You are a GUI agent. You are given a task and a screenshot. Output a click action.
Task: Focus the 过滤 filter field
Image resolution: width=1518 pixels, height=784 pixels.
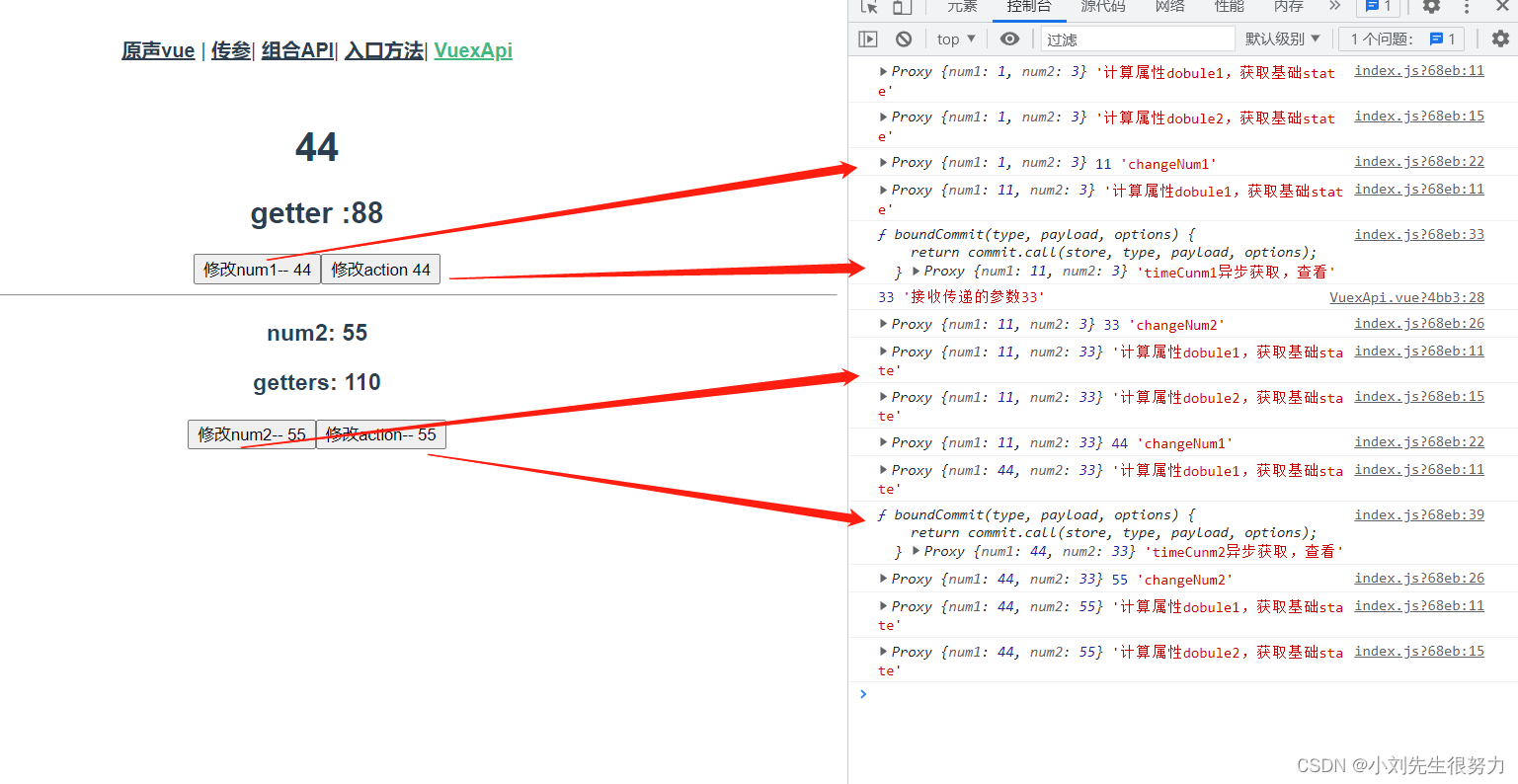click(1138, 39)
